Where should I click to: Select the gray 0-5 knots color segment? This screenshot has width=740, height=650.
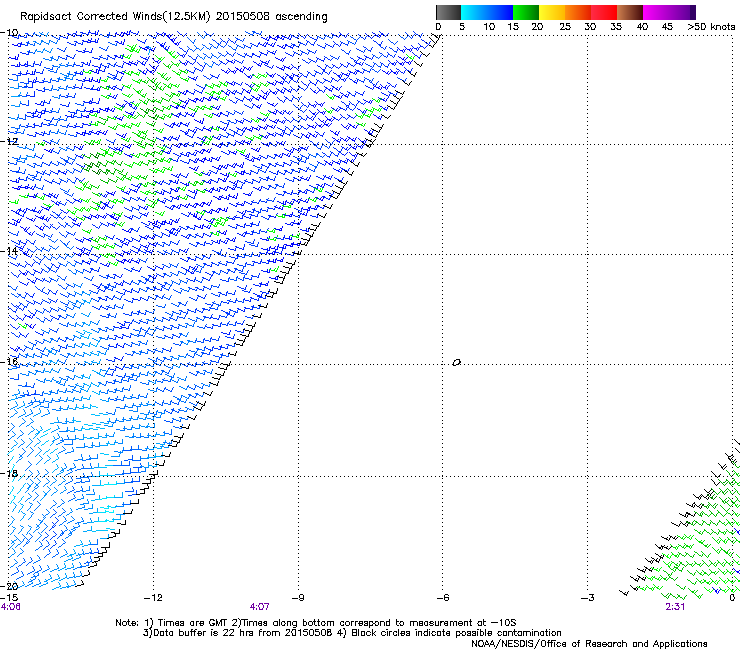point(448,12)
